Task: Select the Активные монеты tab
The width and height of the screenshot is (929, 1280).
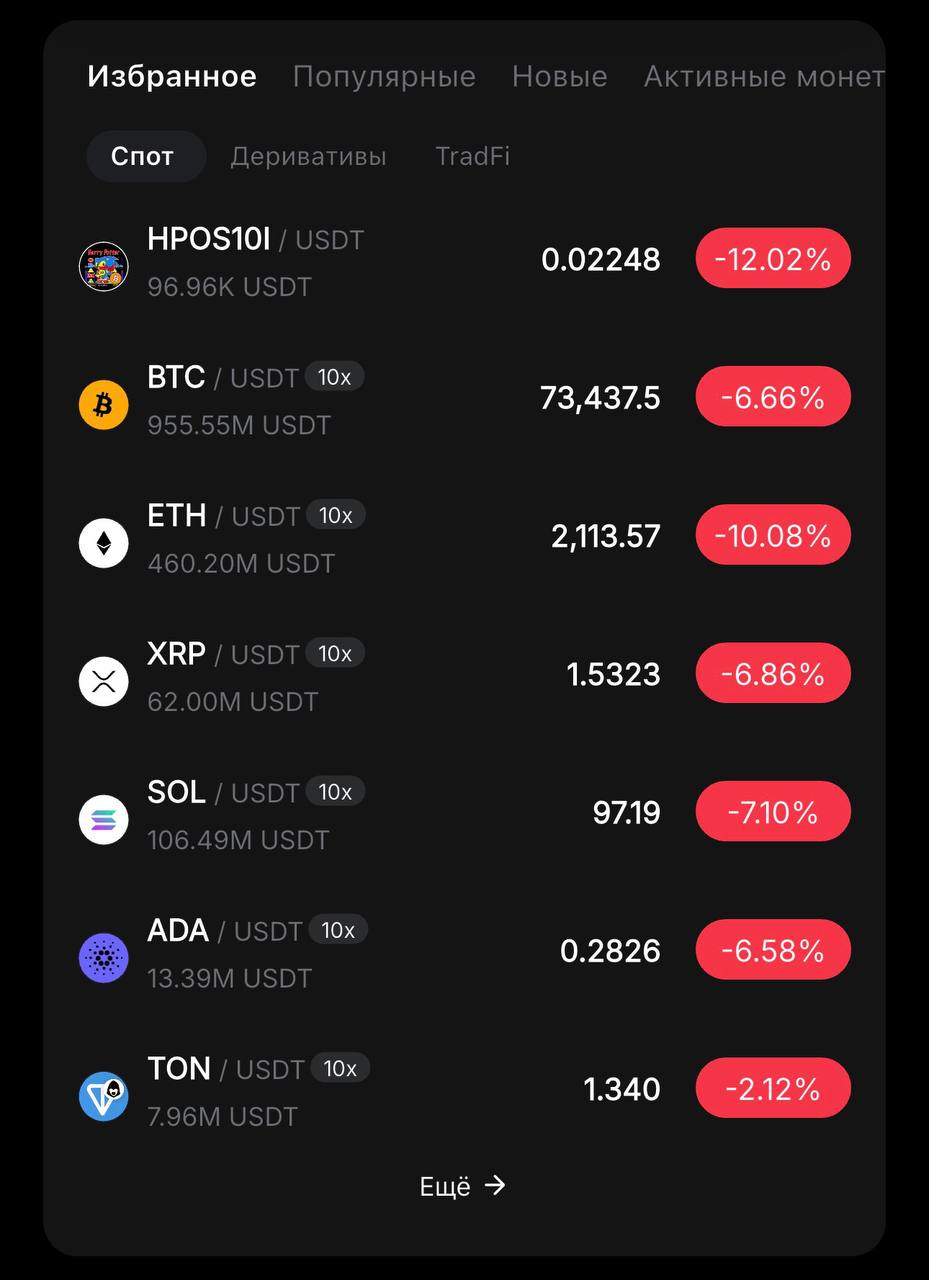Action: click(x=763, y=76)
